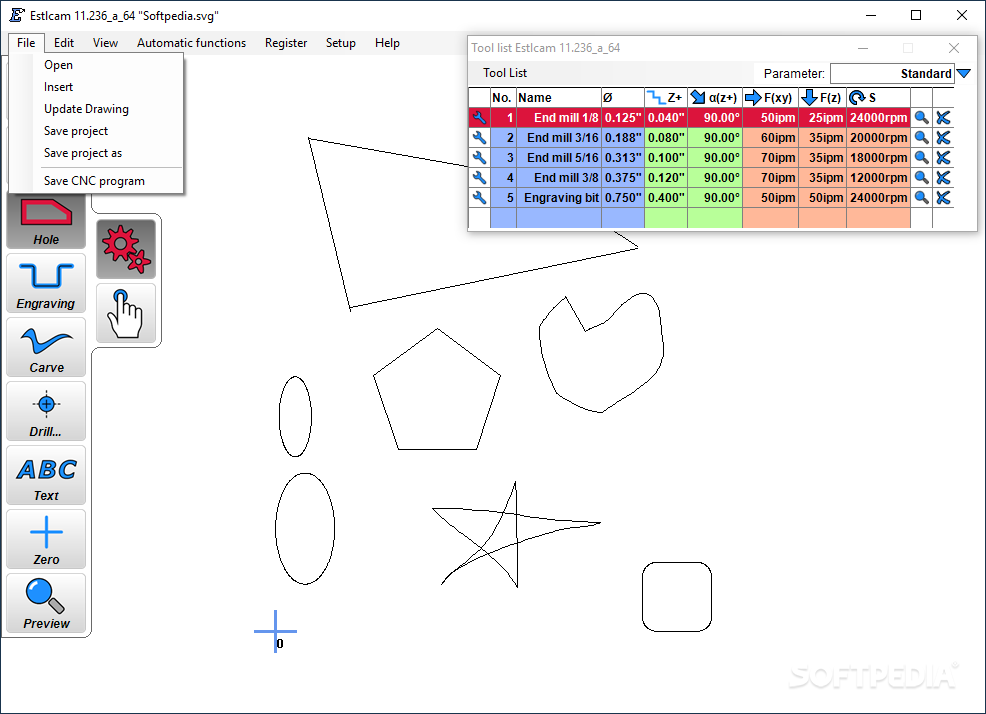Close the Tool list window
The image size is (986, 714).
pos(953,48)
